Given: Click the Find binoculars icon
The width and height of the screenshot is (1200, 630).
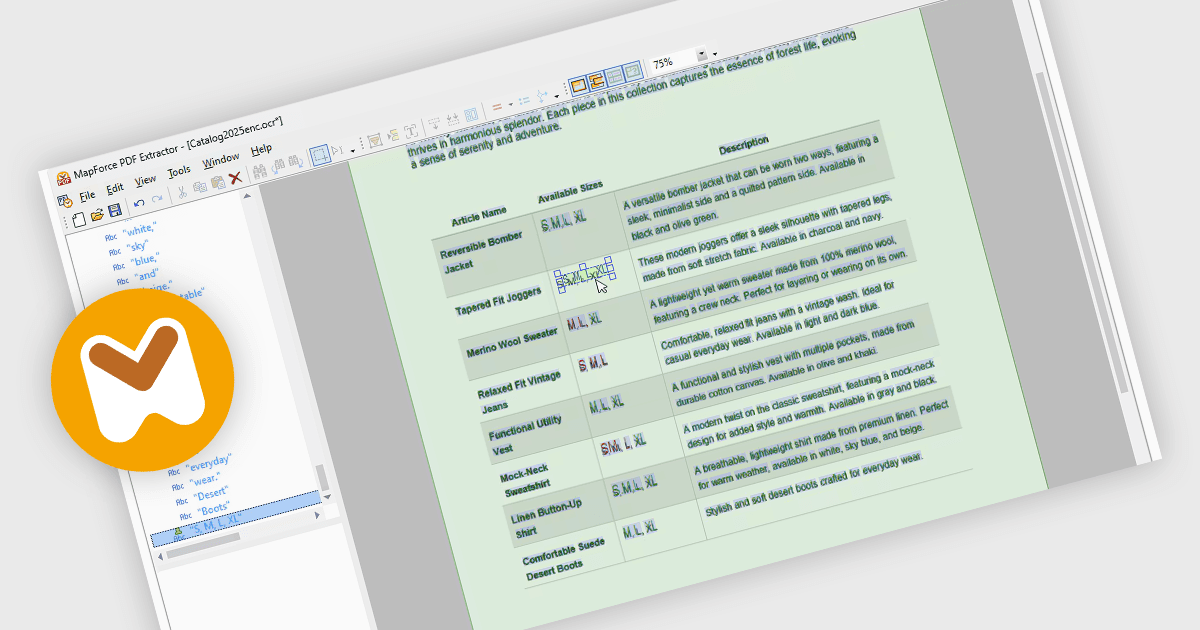Looking at the screenshot, I should pyautogui.click(x=260, y=170).
